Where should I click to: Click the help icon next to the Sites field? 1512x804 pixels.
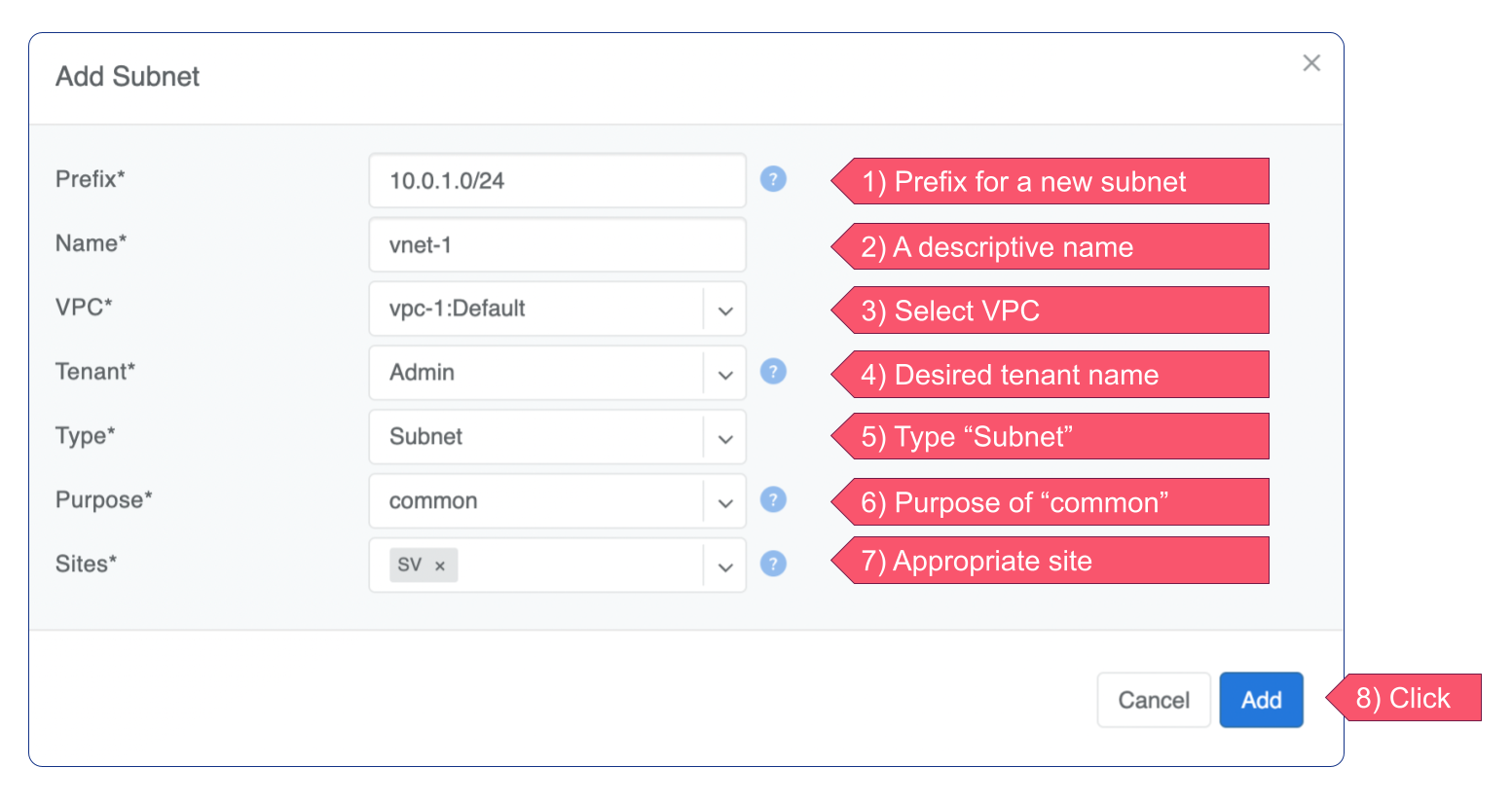click(x=773, y=564)
